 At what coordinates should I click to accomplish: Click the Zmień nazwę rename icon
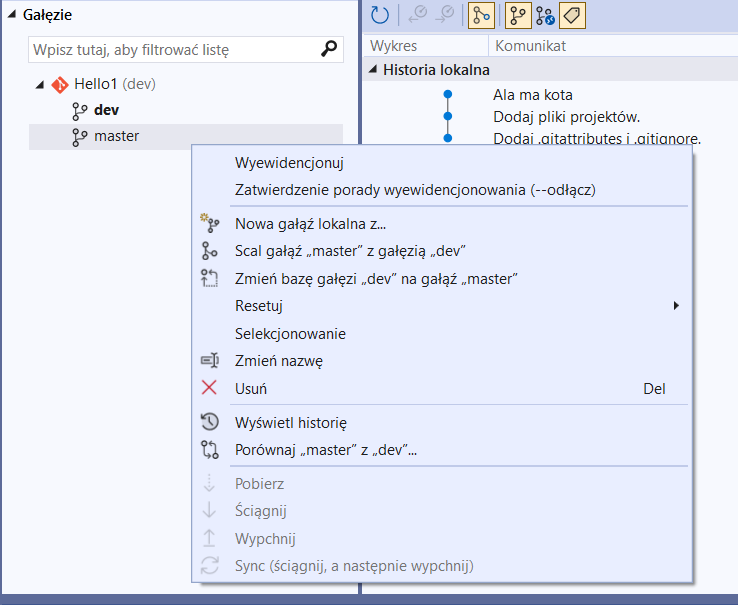coord(209,361)
